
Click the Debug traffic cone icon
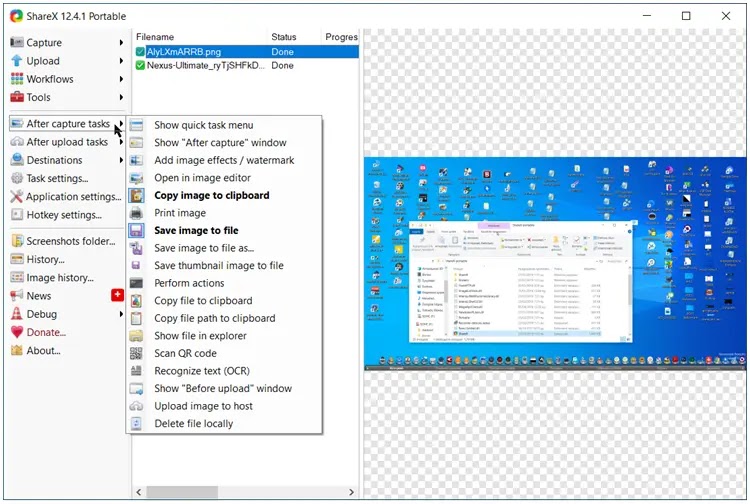17,314
